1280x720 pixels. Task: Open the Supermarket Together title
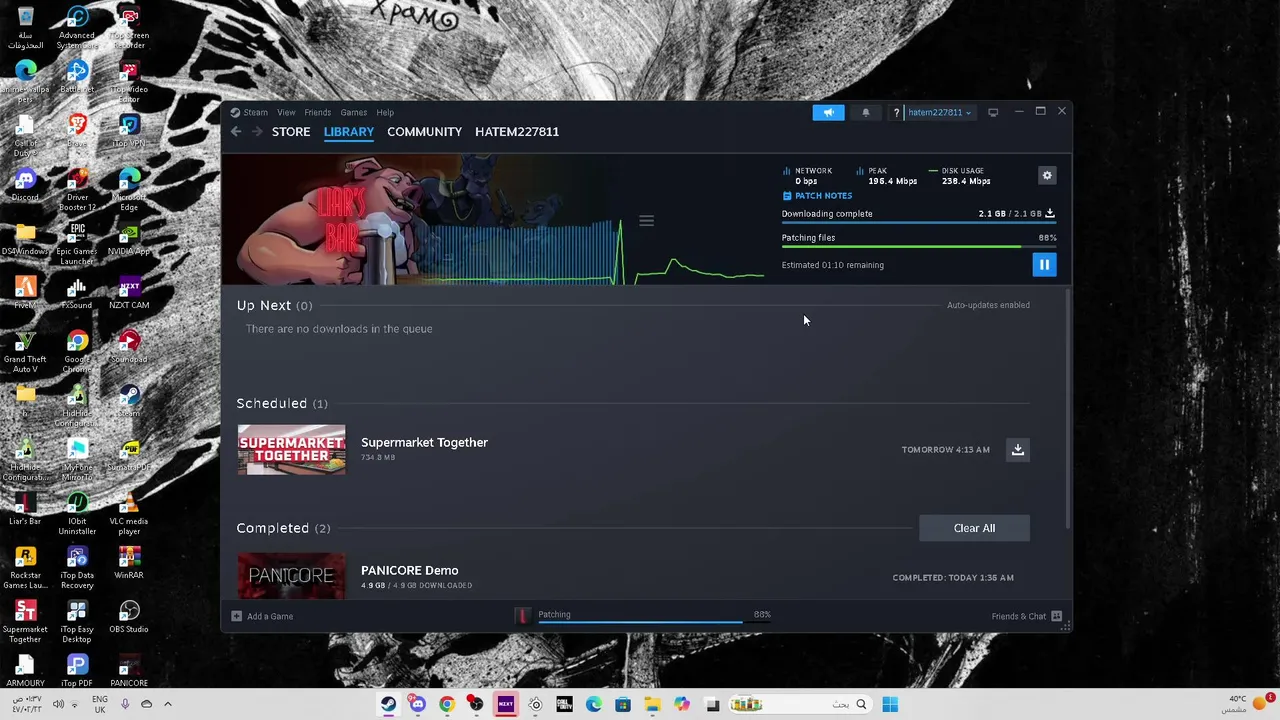coord(424,442)
